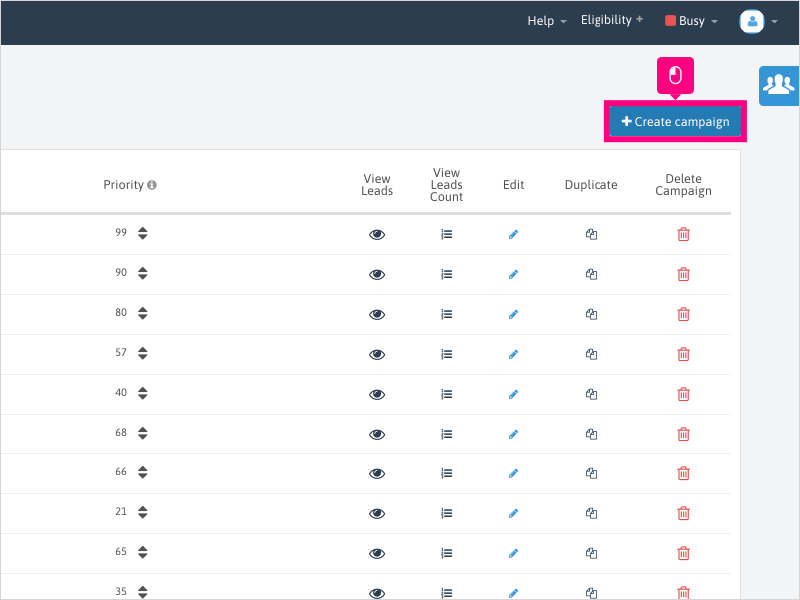The image size is (800, 600).
Task: Adjust priority stepper for the 65 row
Action: point(142,552)
